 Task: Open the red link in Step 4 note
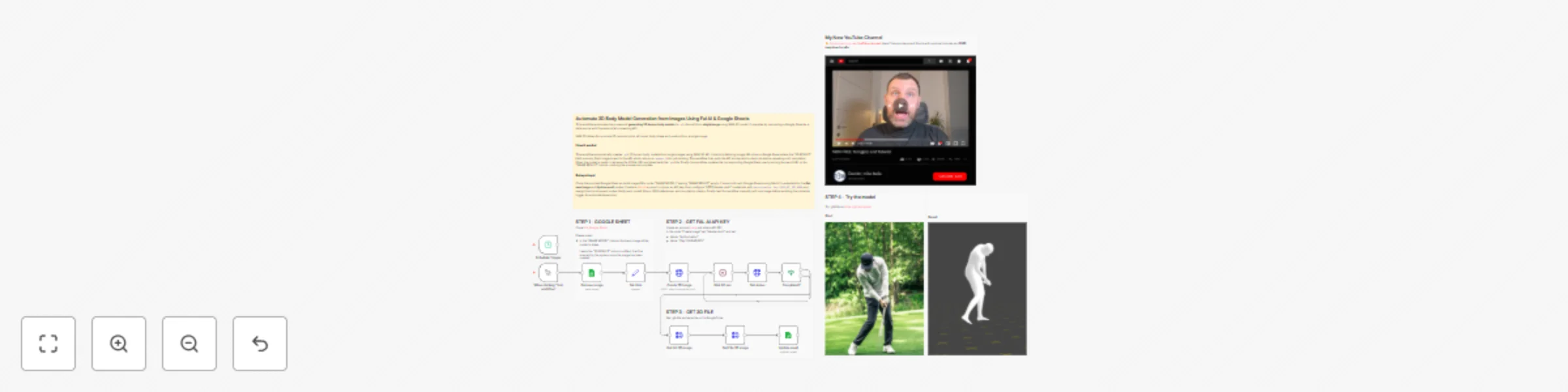858,206
